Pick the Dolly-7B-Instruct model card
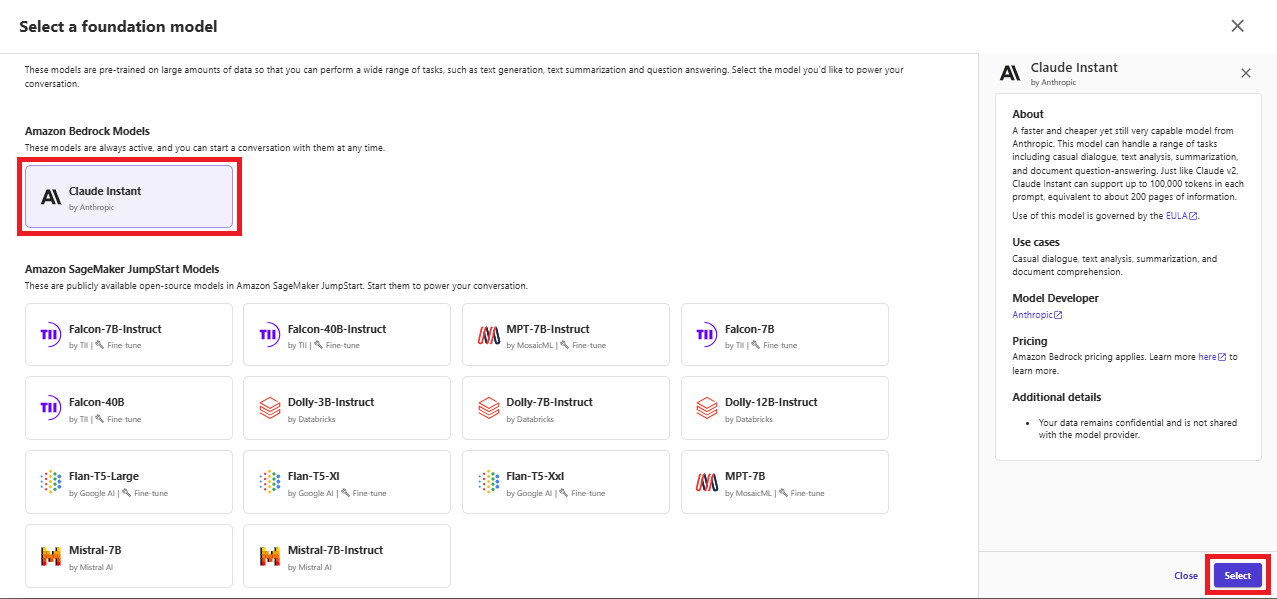Image resolution: width=1277 pixels, height=599 pixels. (x=566, y=408)
